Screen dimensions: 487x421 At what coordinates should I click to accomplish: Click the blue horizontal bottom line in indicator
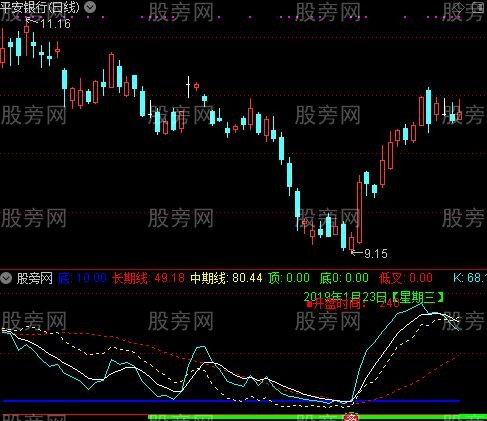(231, 401)
